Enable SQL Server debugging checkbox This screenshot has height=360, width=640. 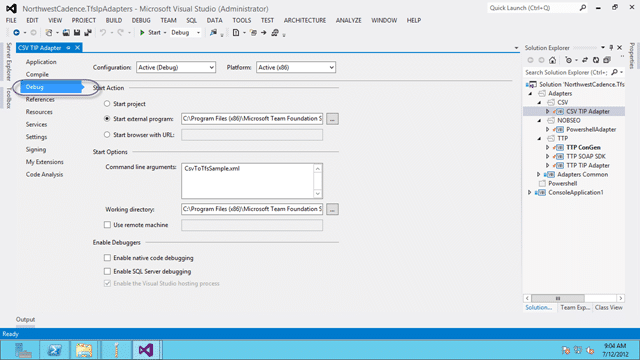coord(107,271)
